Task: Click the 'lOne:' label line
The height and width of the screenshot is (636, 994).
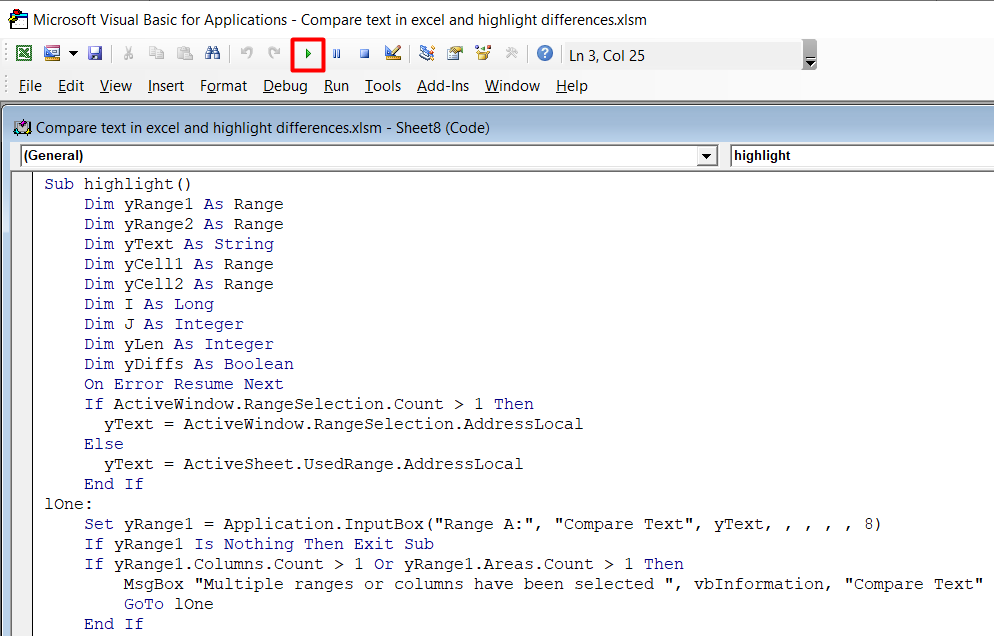Action: pos(68,504)
